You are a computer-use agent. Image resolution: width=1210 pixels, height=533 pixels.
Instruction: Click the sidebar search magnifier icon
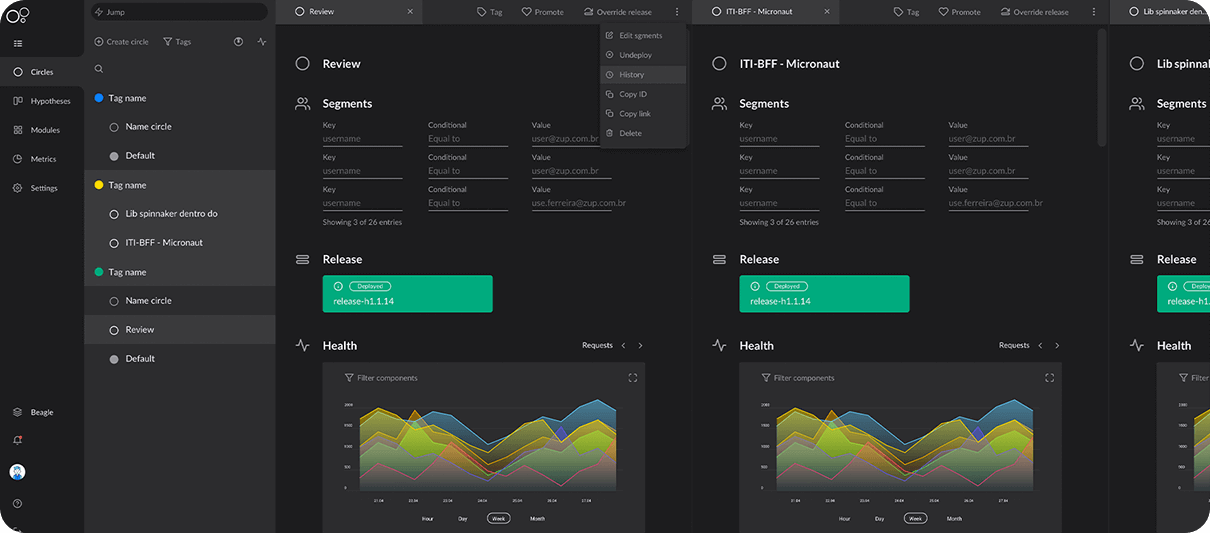[x=99, y=69]
